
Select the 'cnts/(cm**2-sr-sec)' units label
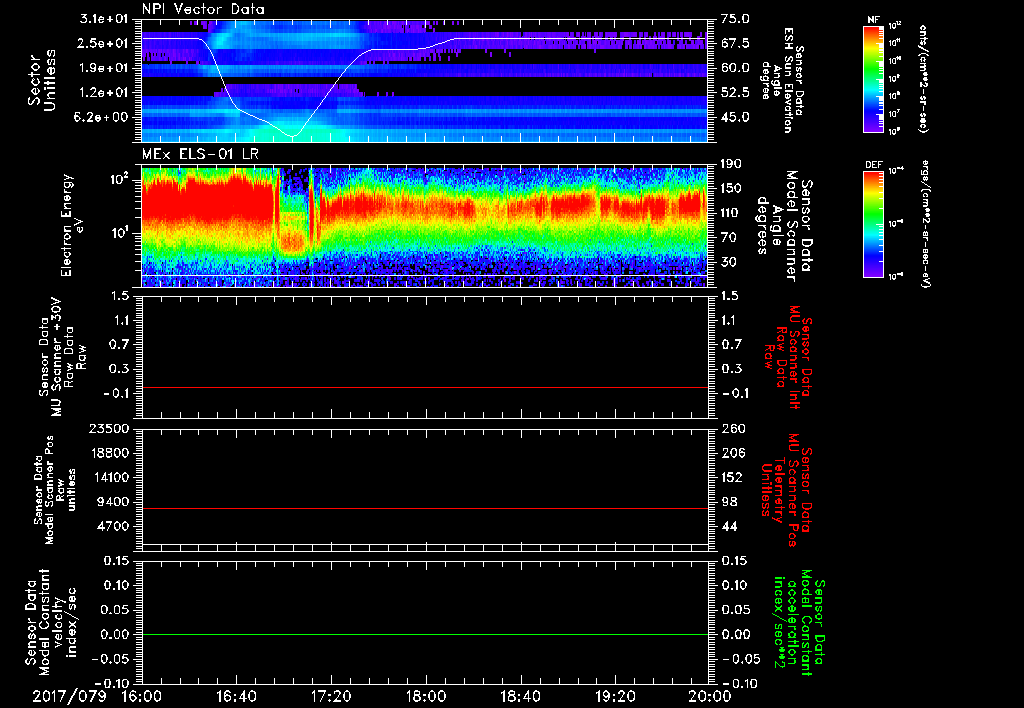click(923, 79)
